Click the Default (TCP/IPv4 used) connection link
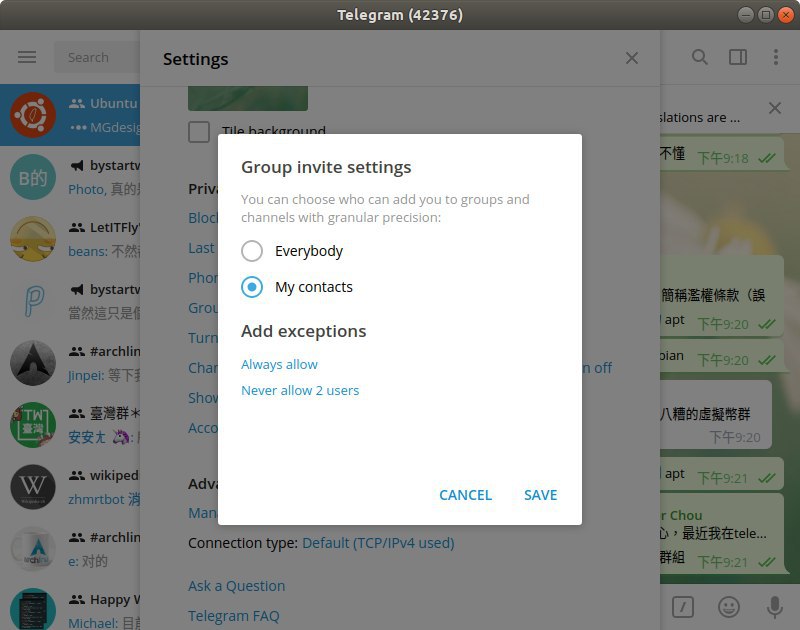The image size is (800, 630). (x=378, y=543)
